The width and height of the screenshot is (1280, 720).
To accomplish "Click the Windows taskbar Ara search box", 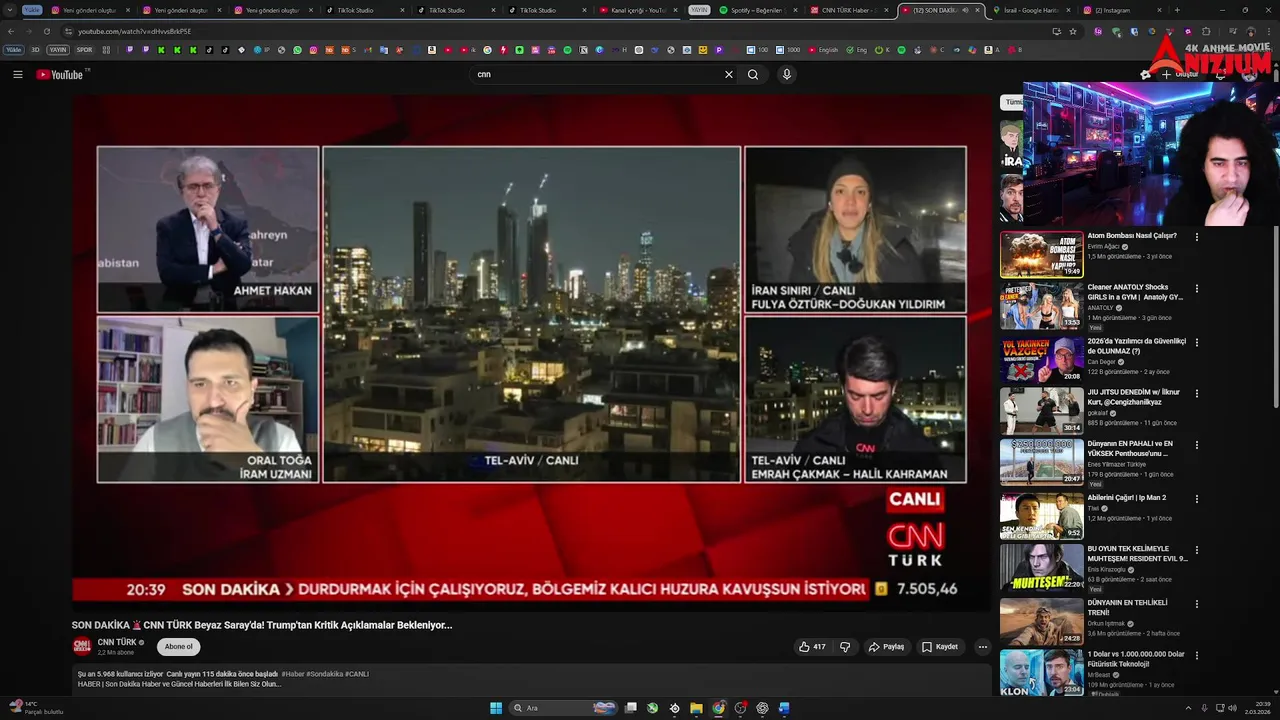I will [x=564, y=708].
